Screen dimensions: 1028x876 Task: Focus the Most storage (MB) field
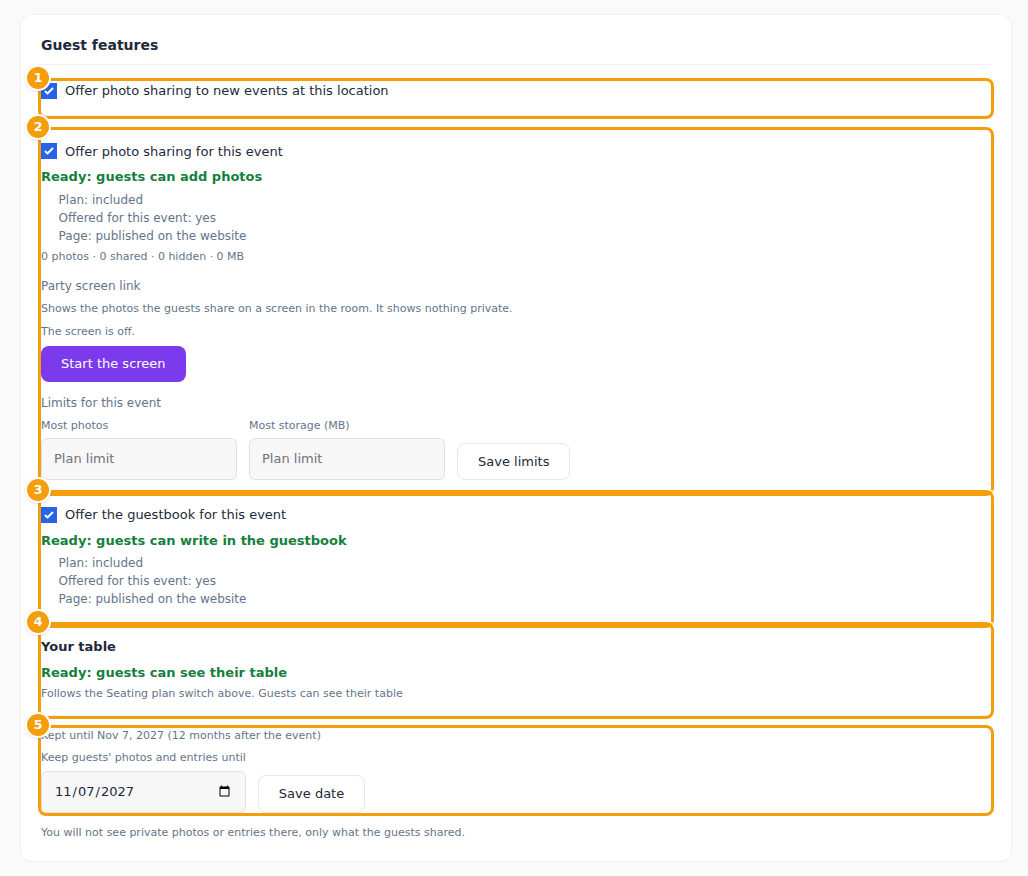347,459
